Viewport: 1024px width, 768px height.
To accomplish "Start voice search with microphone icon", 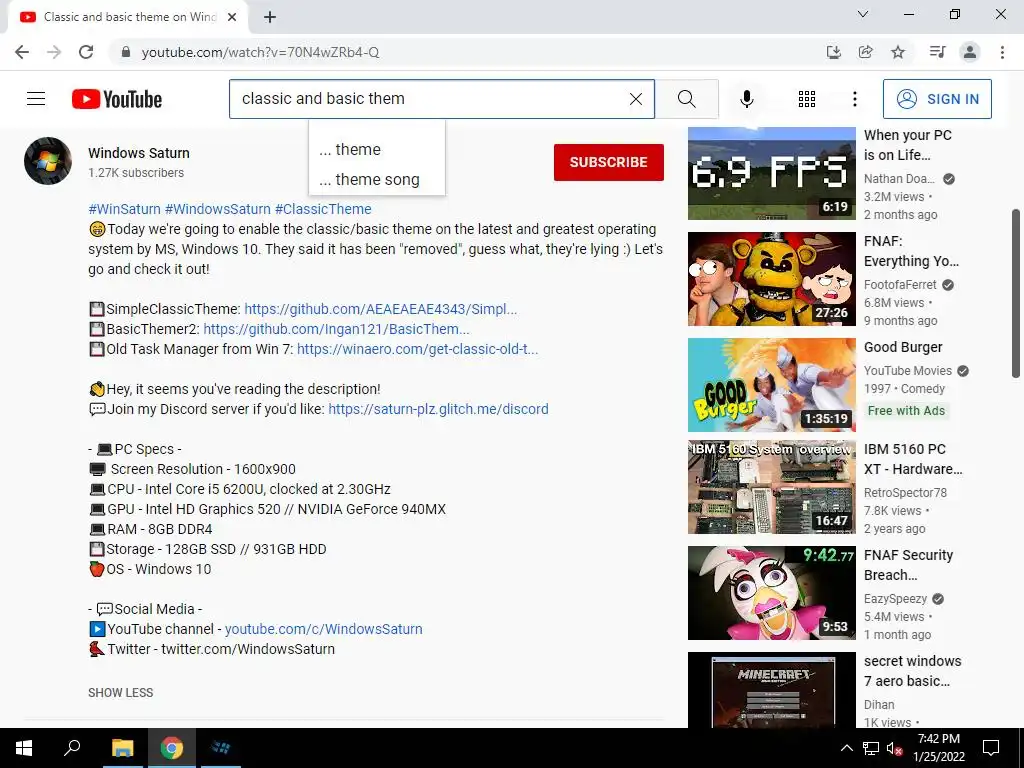I will [x=746, y=99].
